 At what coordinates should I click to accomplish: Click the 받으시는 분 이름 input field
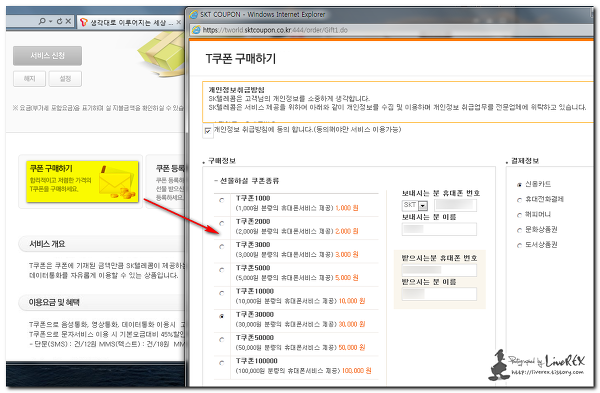439,294
